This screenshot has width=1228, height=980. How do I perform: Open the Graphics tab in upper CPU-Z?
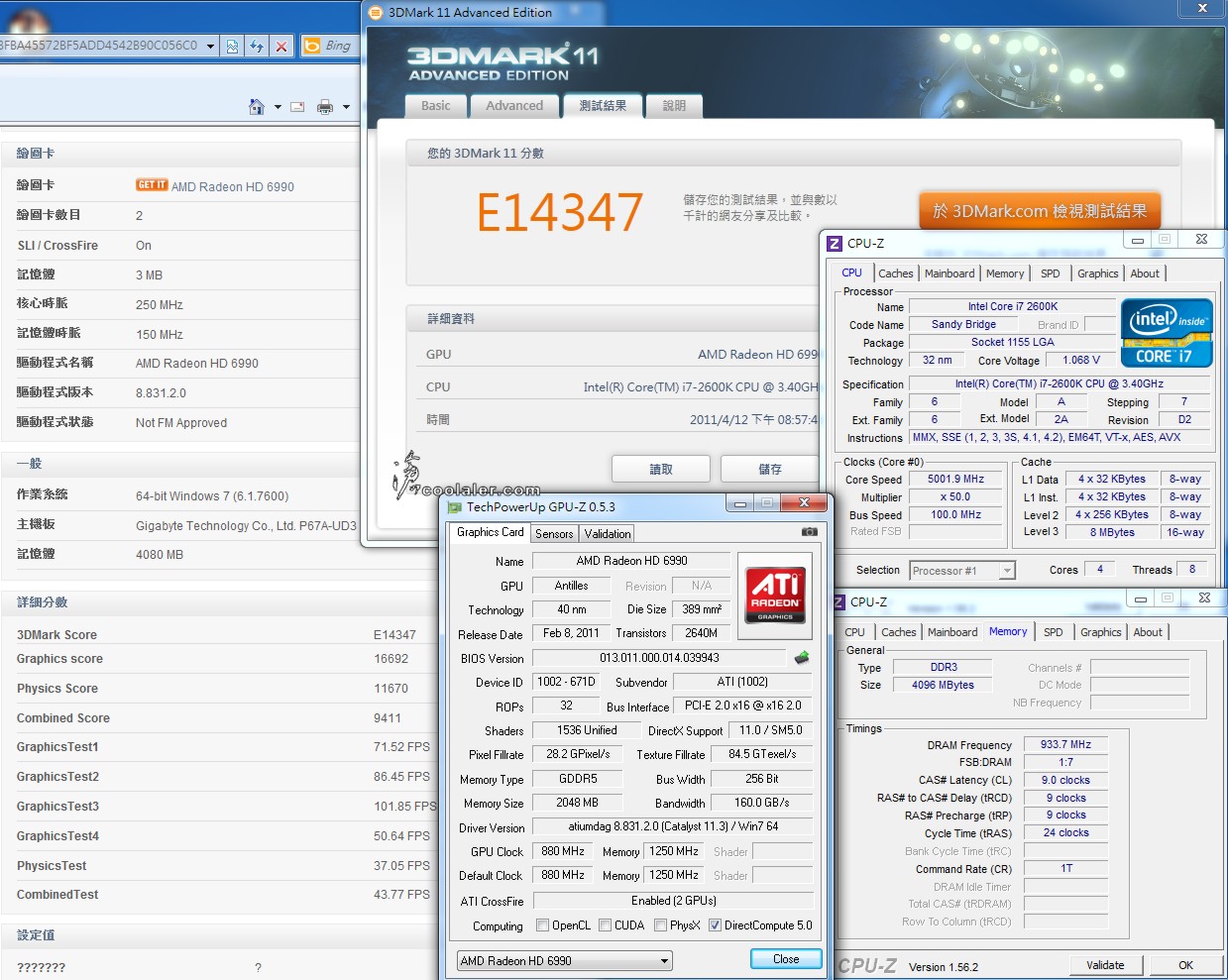click(1098, 273)
